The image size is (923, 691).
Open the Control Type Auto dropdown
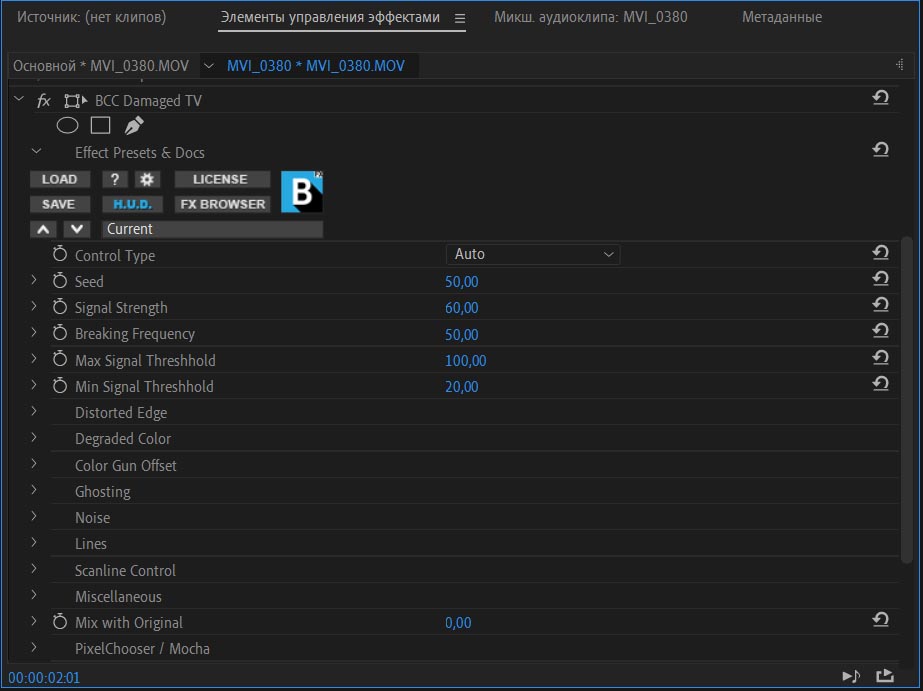(x=533, y=254)
